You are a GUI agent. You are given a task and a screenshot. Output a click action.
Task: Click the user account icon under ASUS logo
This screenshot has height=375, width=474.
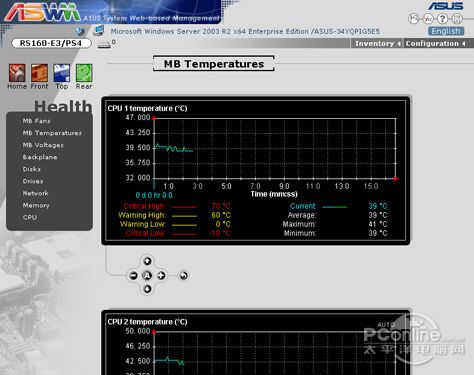[414, 19]
